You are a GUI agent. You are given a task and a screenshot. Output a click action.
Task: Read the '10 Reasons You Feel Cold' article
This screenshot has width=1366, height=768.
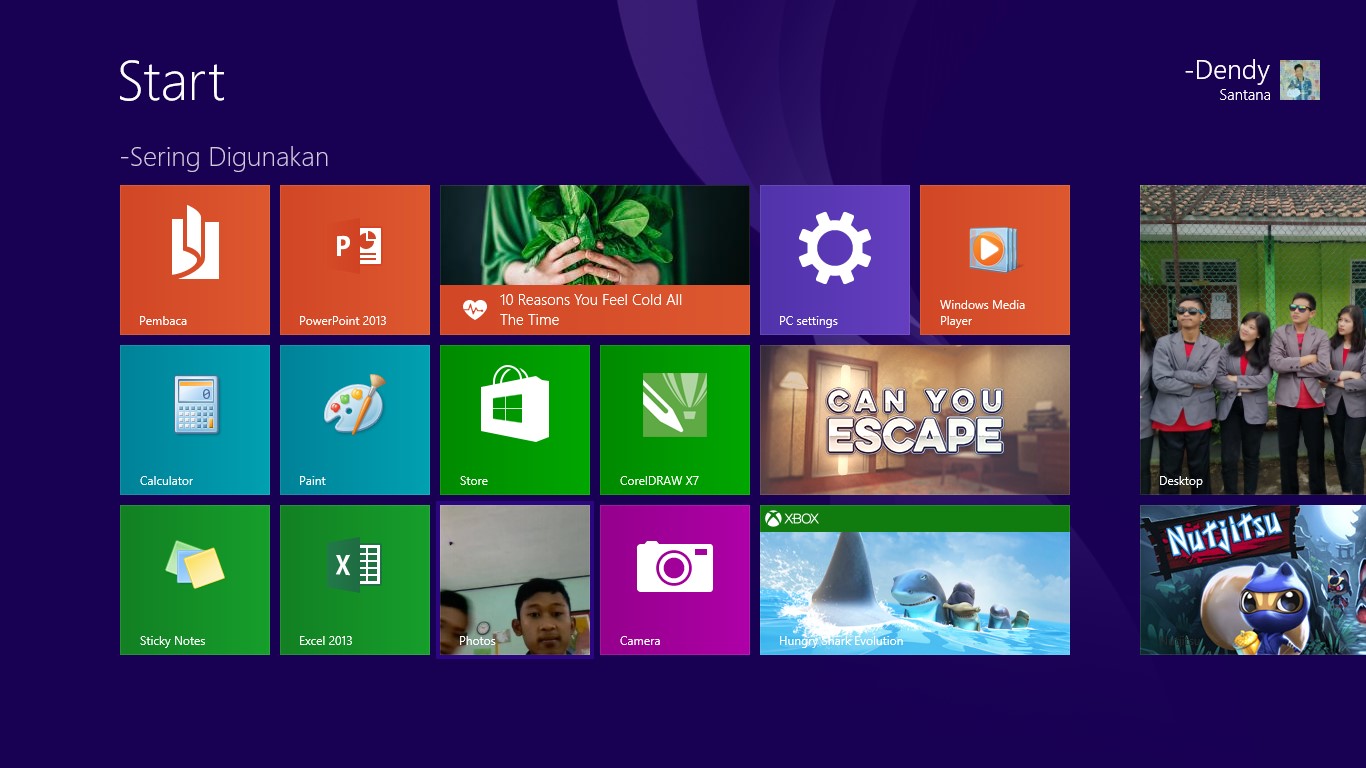pos(594,259)
